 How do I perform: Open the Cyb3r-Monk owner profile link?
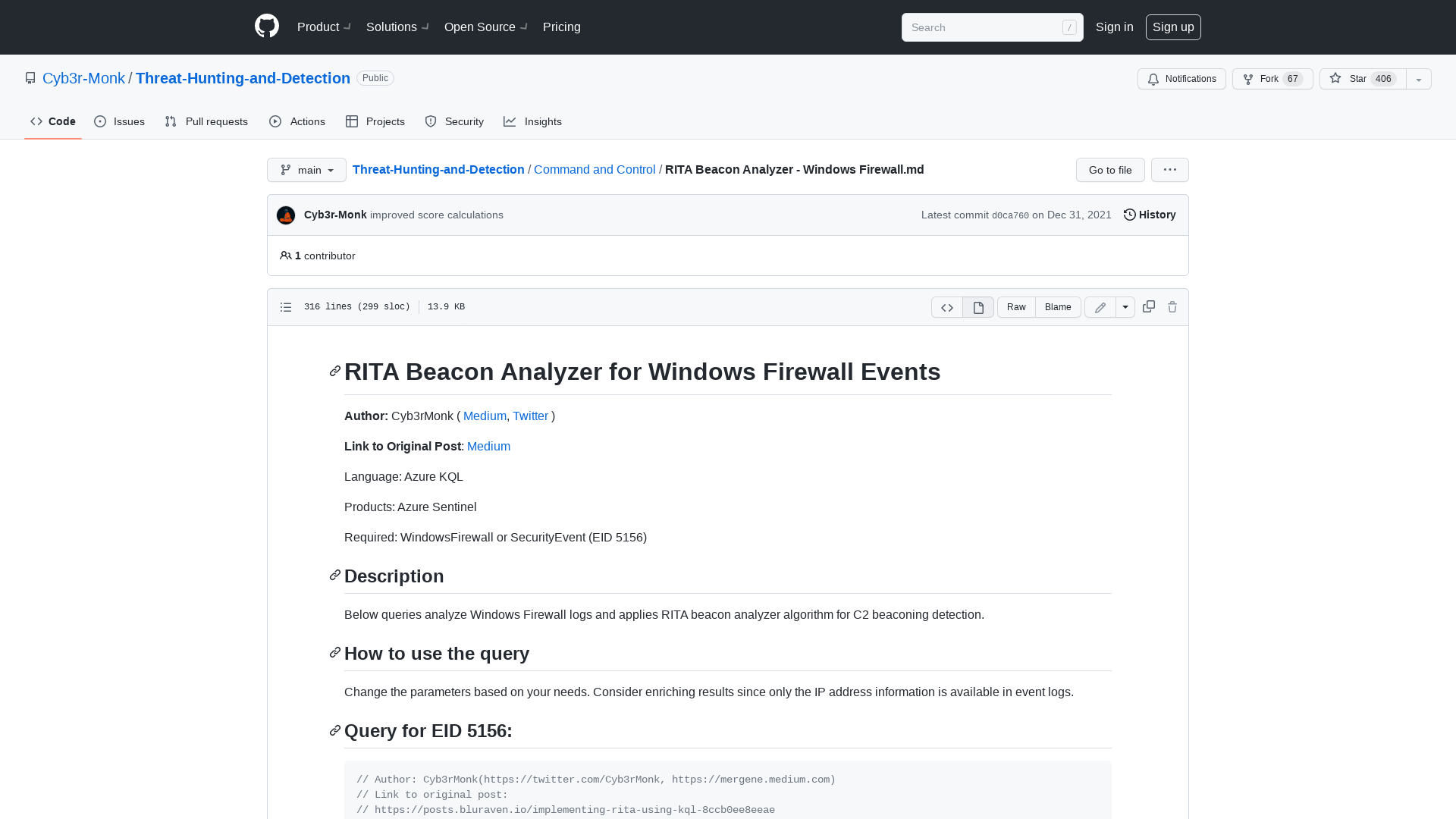[x=83, y=78]
